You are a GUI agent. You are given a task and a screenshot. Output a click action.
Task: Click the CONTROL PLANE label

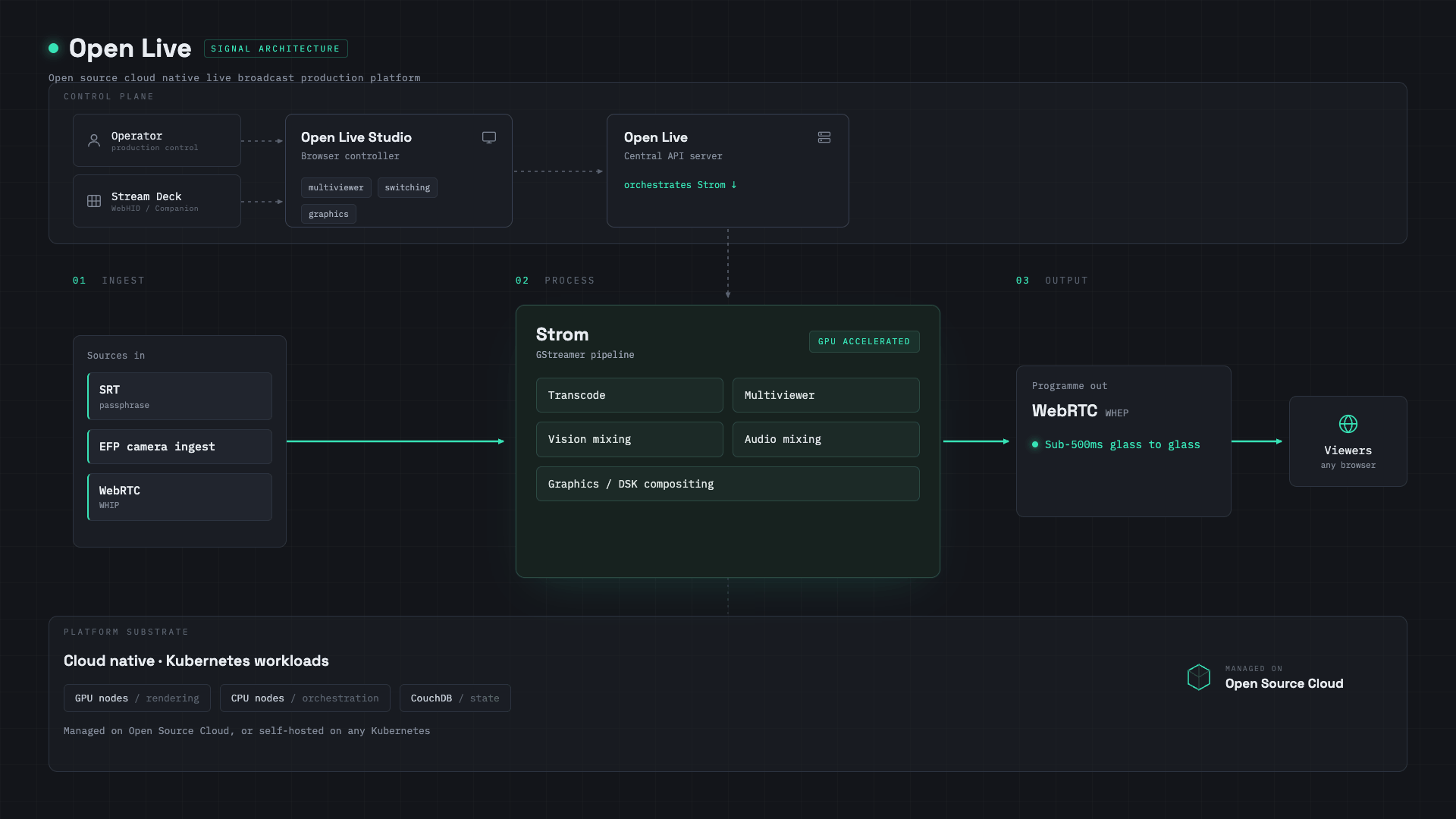point(108,96)
